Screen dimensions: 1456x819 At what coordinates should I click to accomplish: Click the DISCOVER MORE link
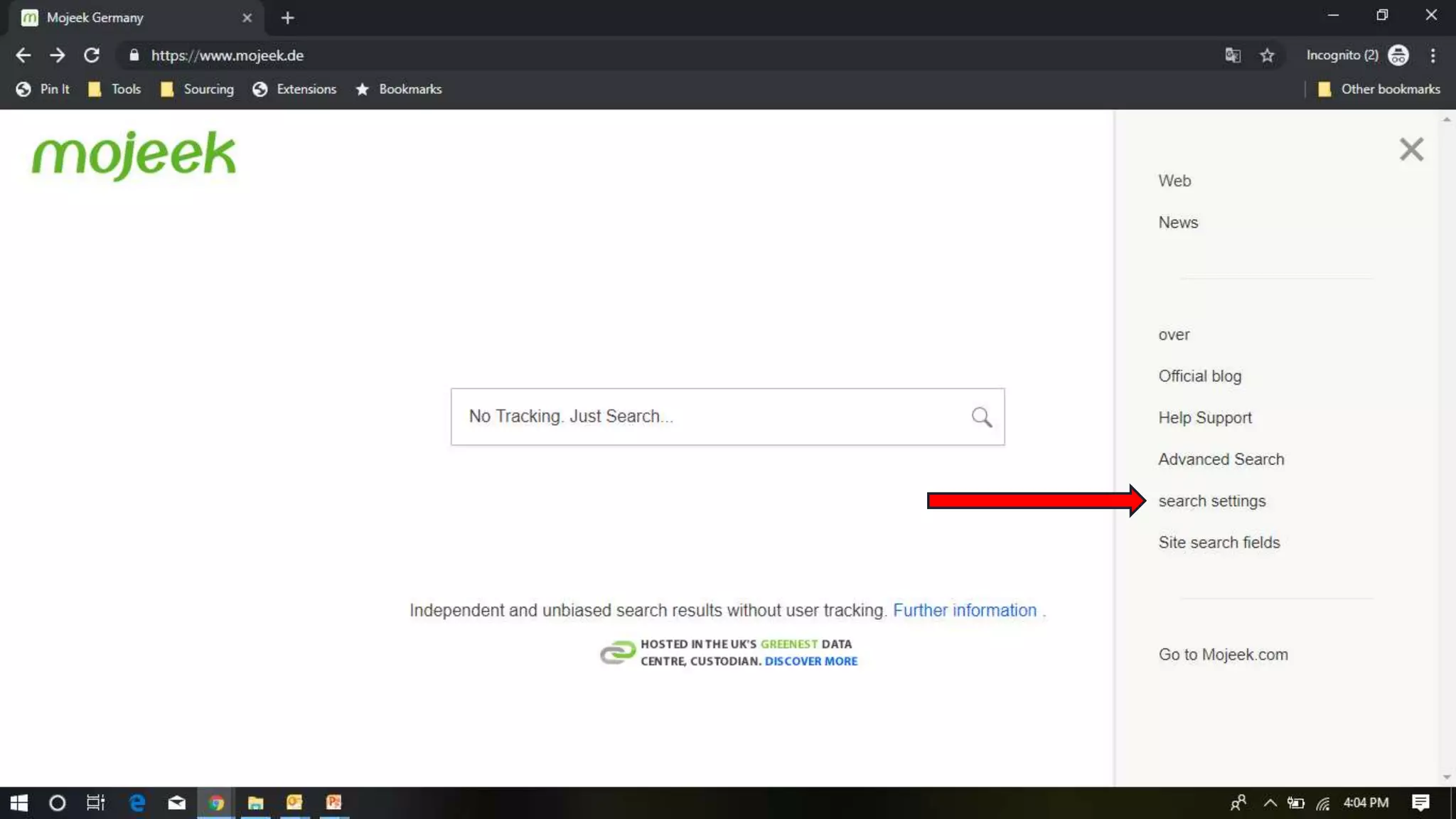[x=810, y=661]
